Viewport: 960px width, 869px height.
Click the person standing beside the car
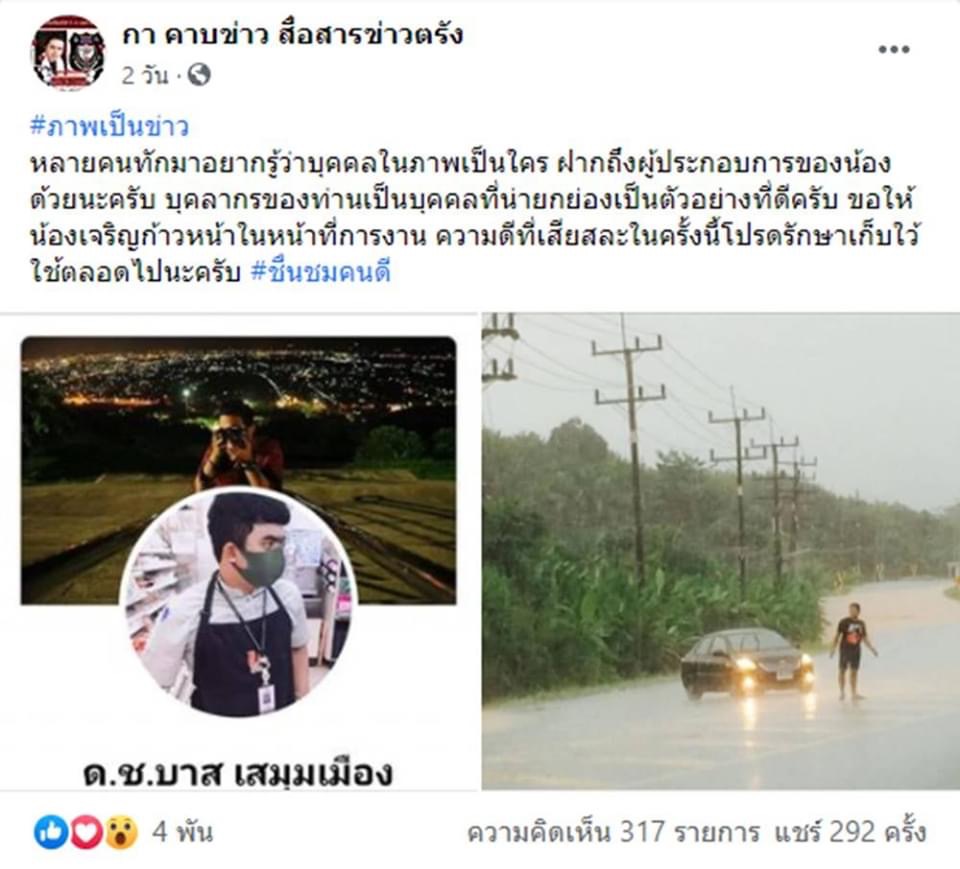[852, 650]
